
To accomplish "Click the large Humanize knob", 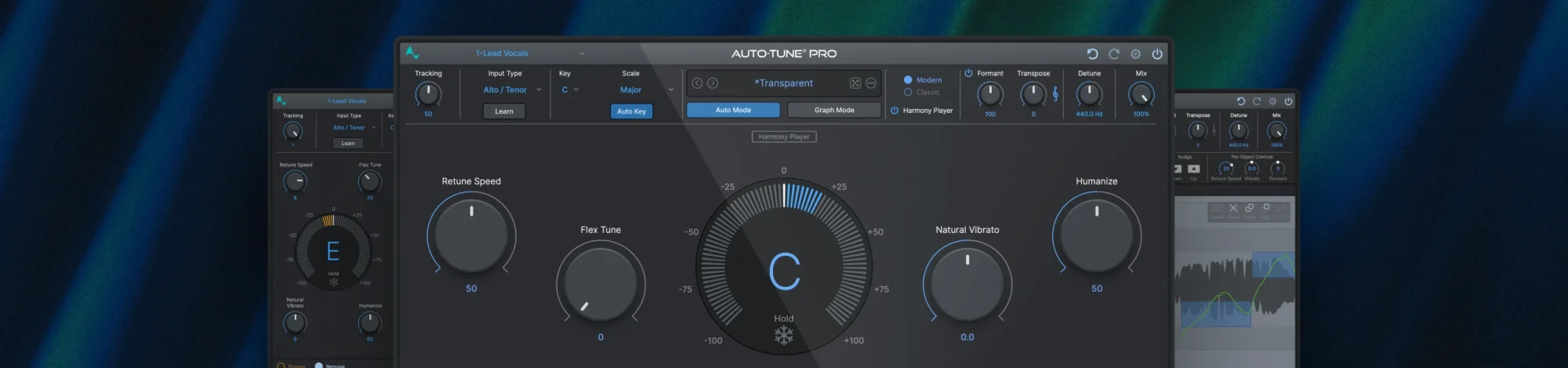I will (1097, 235).
